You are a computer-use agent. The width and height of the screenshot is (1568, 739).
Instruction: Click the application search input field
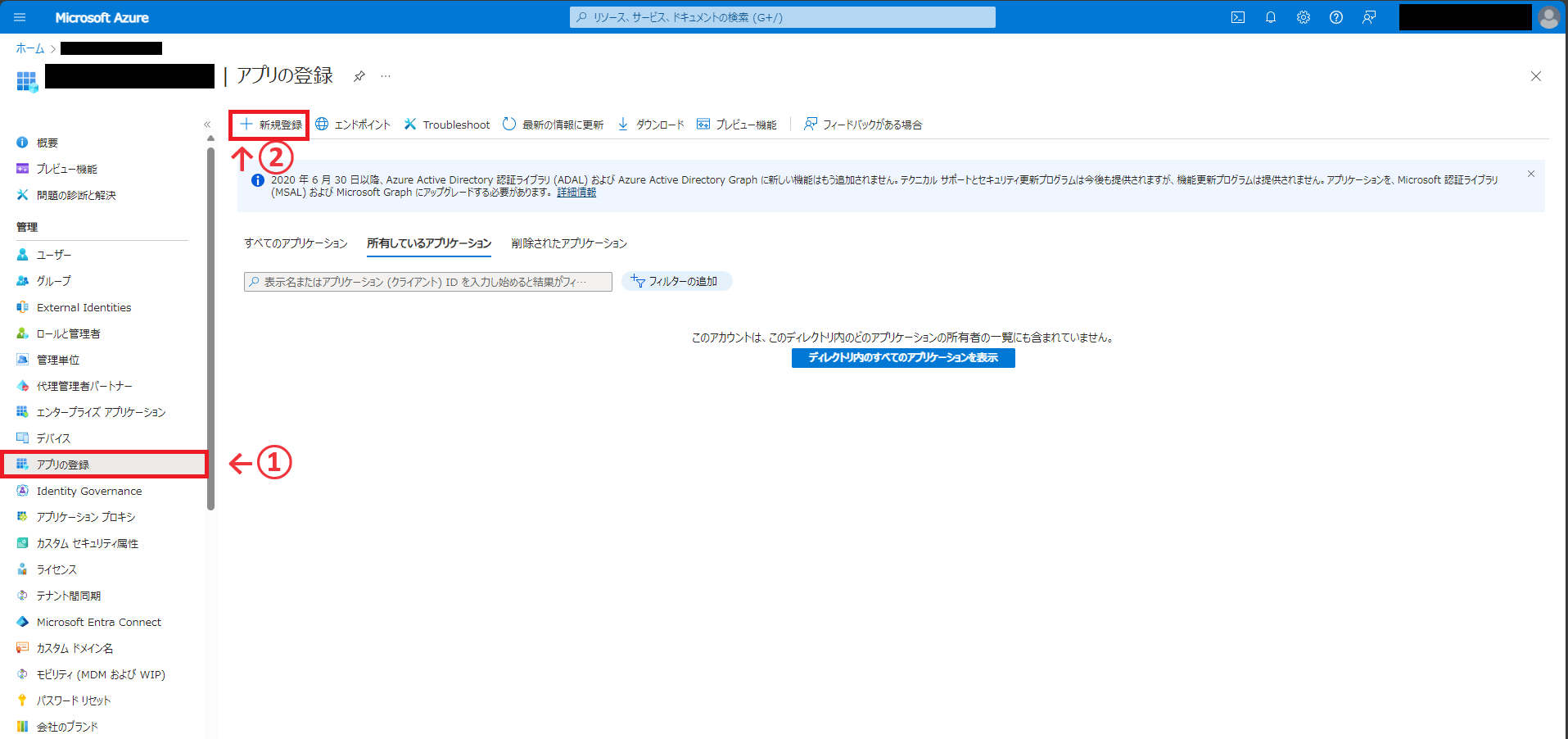(x=427, y=281)
